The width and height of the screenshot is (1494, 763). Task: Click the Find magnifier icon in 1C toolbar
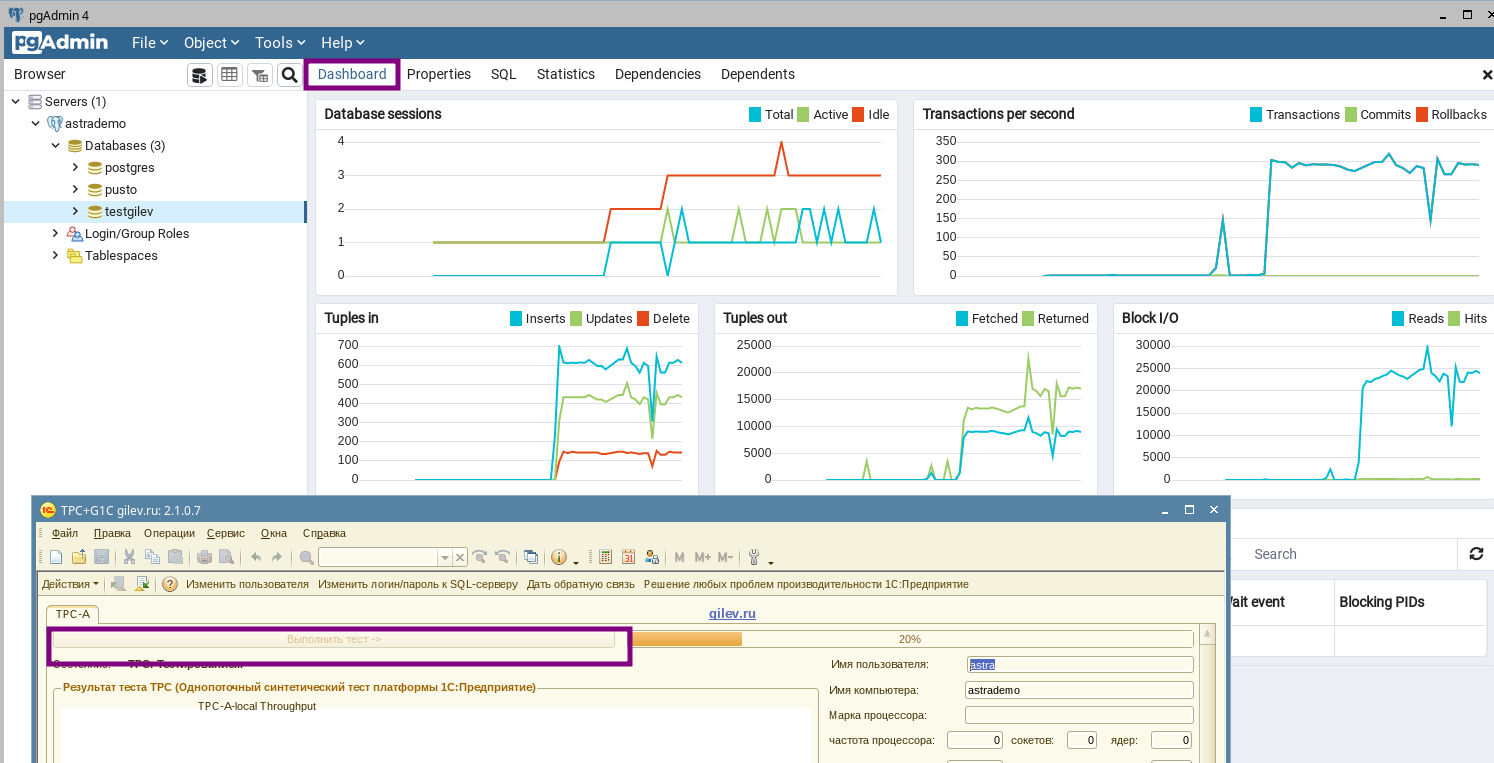306,557
